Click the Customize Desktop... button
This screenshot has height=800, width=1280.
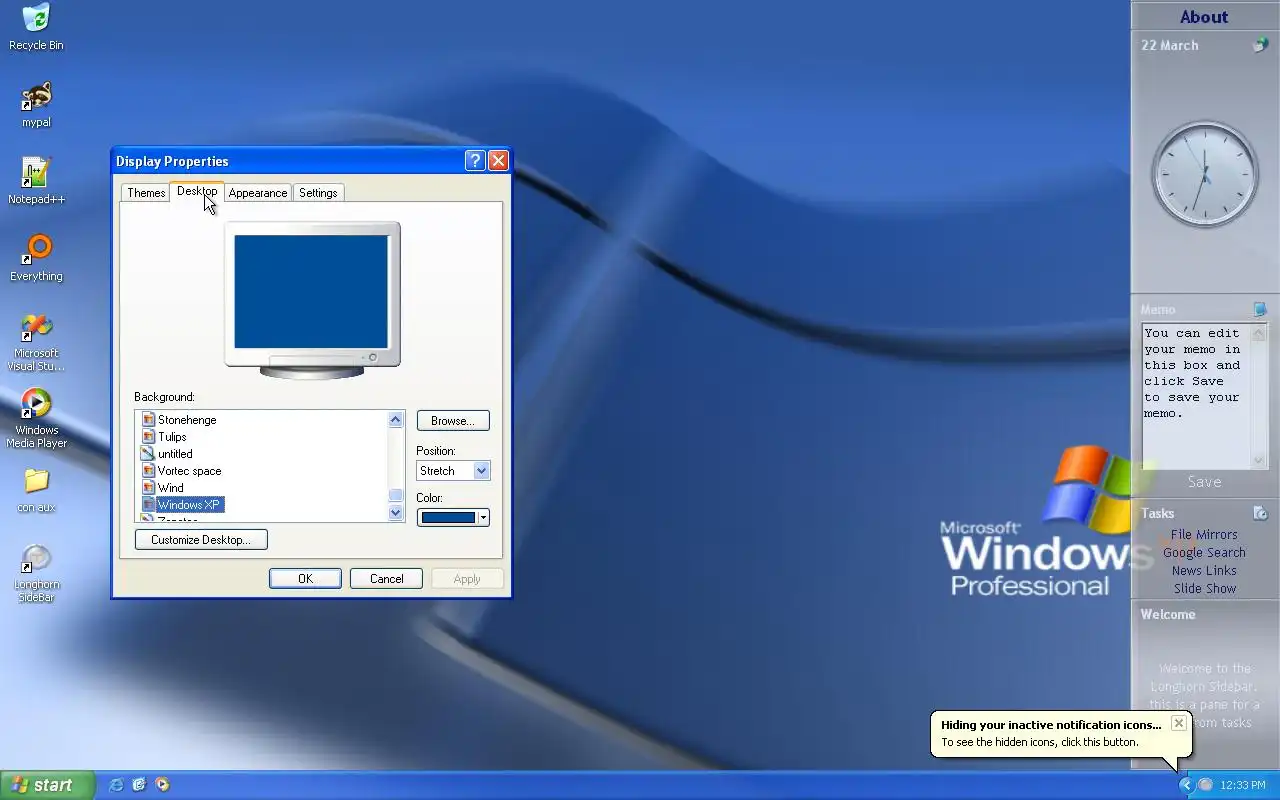point(201,540)
